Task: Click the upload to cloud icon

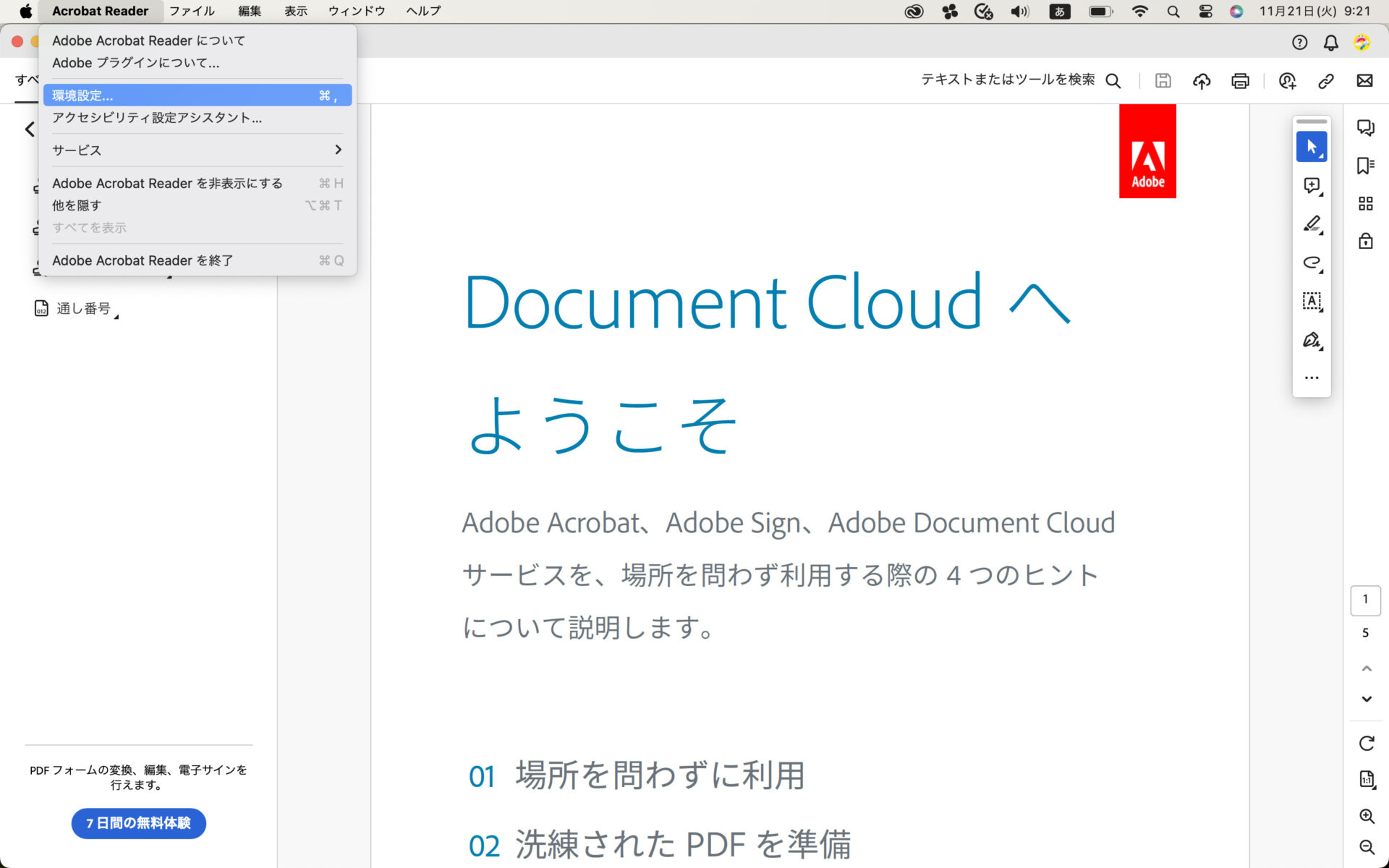Action: click(1202, 81)
